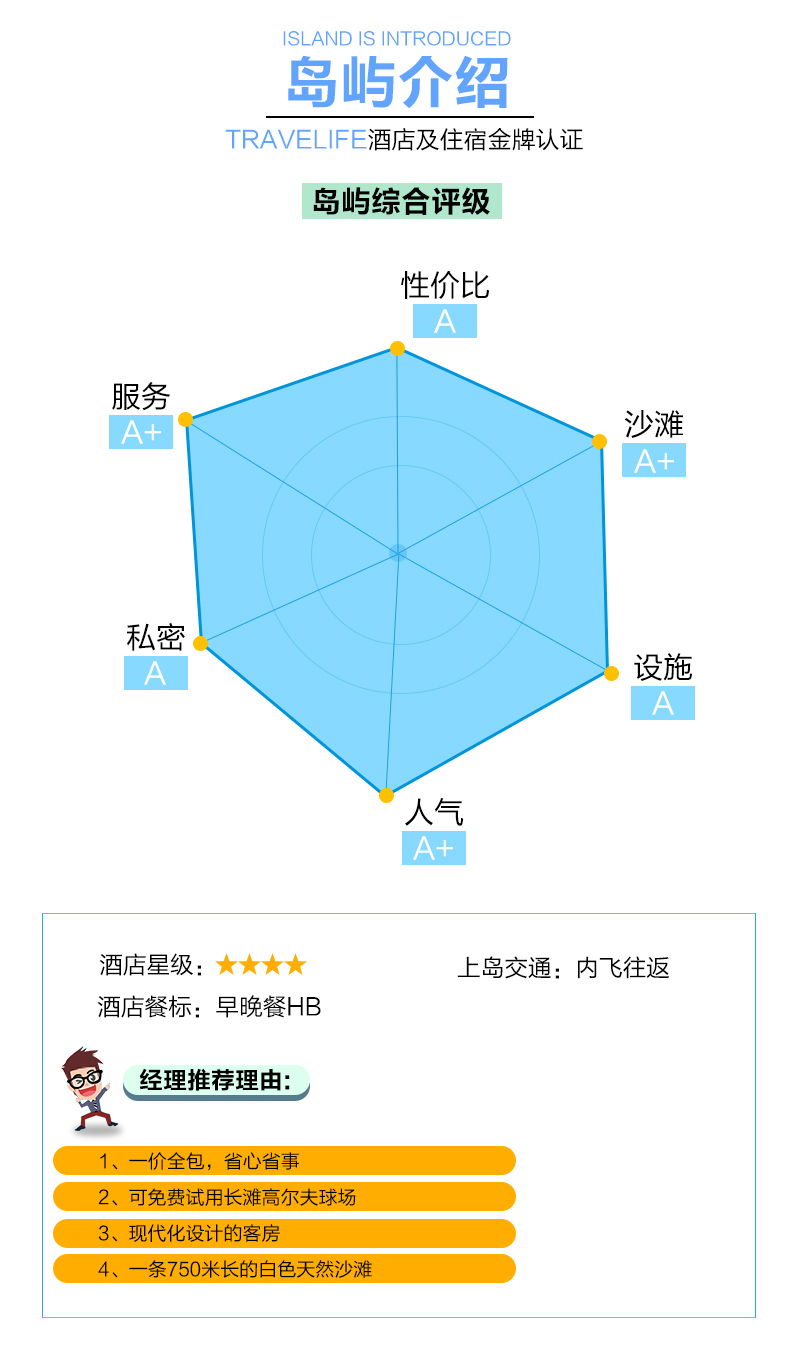
Task: Click the 一价全包，省心省事 orange bar
Action: [284, 1161]
